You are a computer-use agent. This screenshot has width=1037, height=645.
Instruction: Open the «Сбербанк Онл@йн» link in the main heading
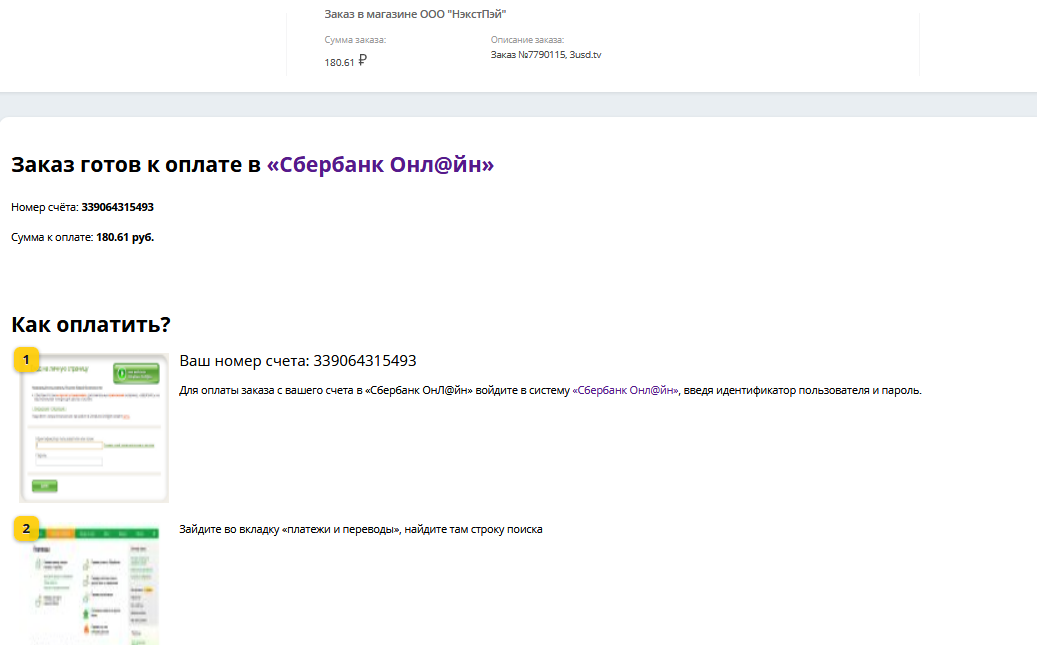380,165
